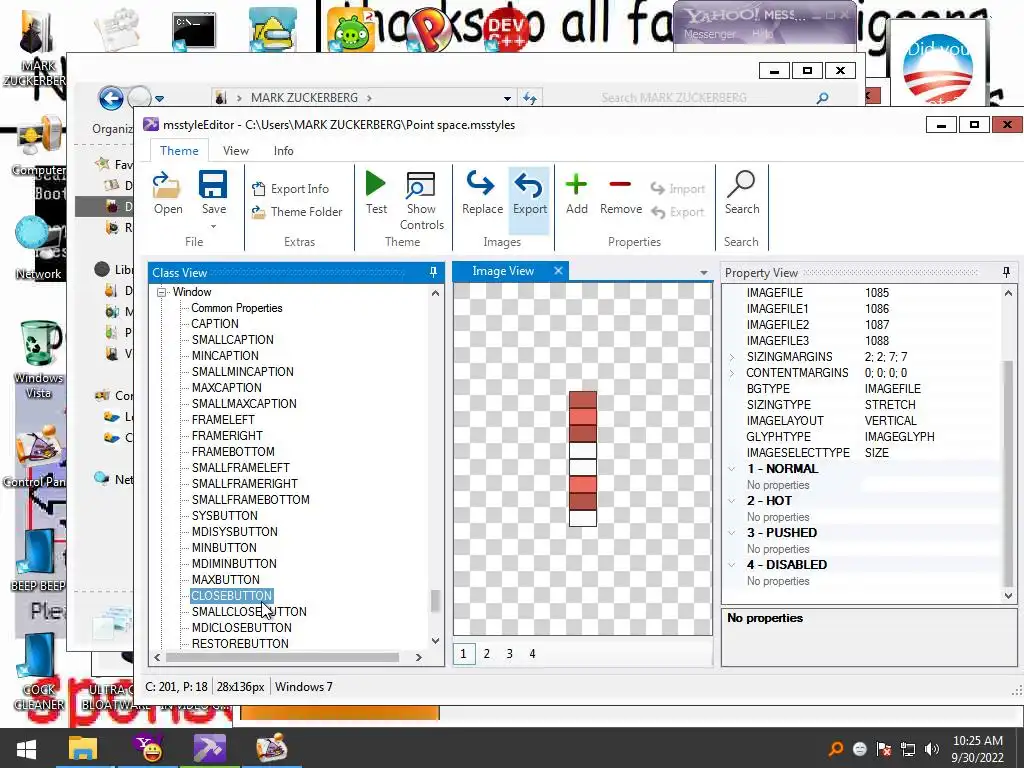
Task: Select RESTOREBUTTON tree item
Action: click(x=240, y=643)
